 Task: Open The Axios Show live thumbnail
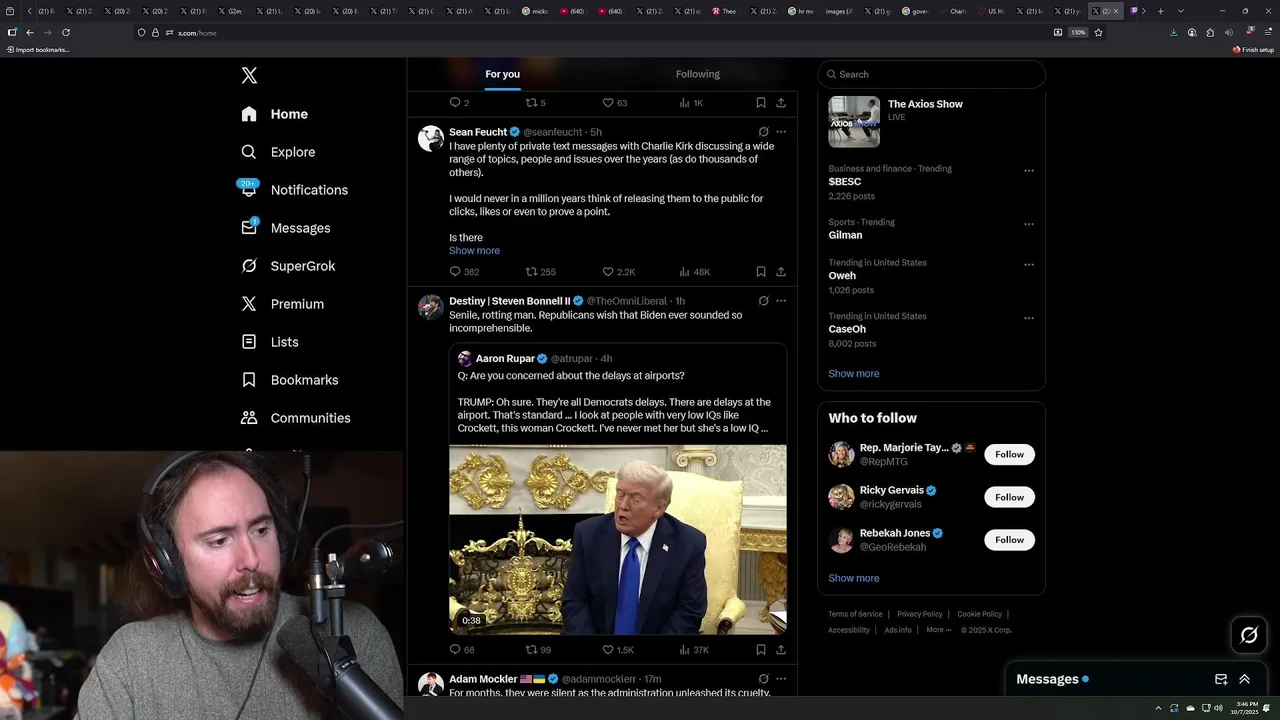tap(854, 122)
